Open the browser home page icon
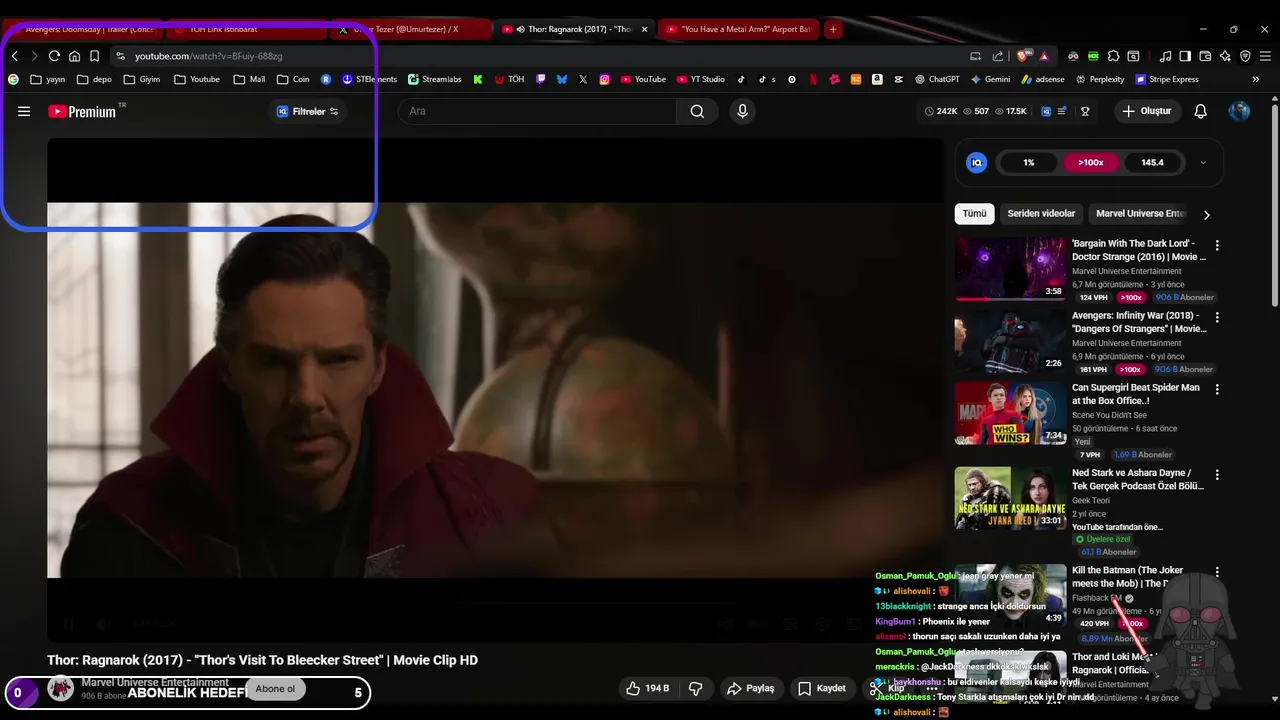 pos(74,56)
